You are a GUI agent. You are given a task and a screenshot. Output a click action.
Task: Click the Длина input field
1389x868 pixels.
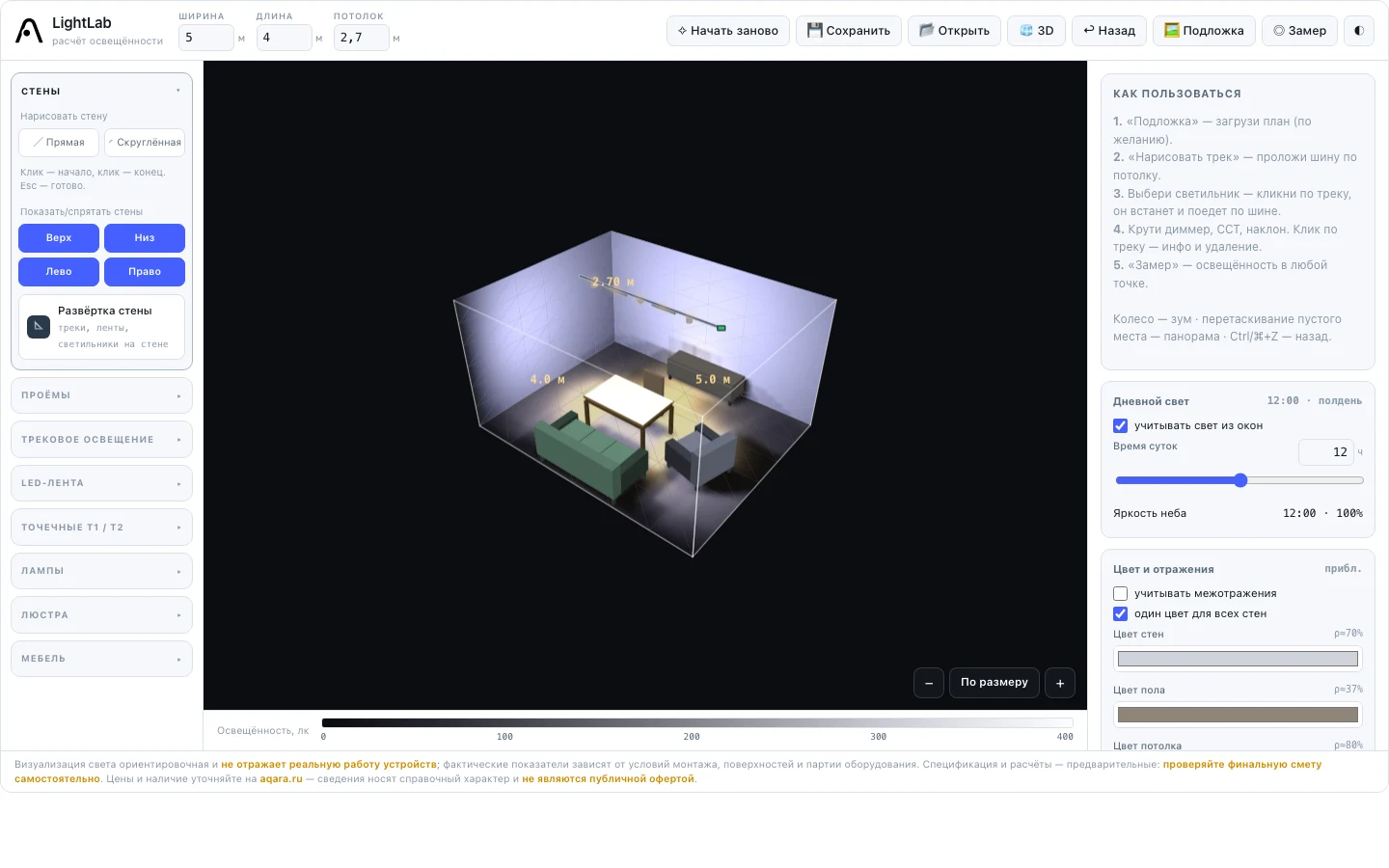pos(285,38)
